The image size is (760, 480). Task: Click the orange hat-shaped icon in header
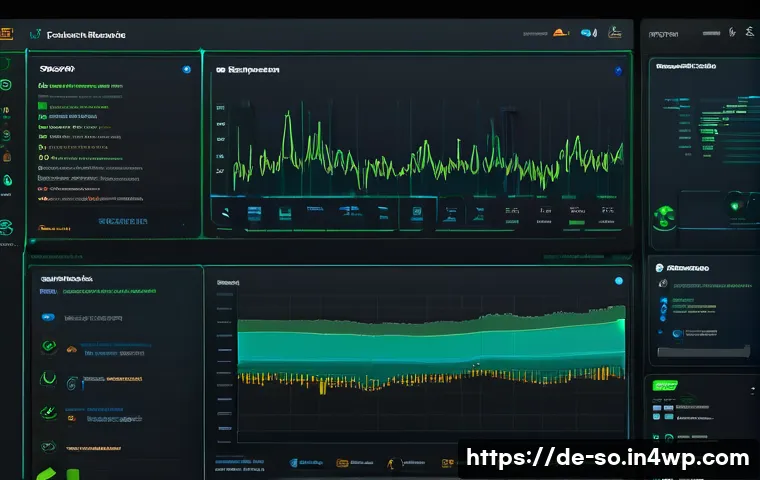[561, 33]
